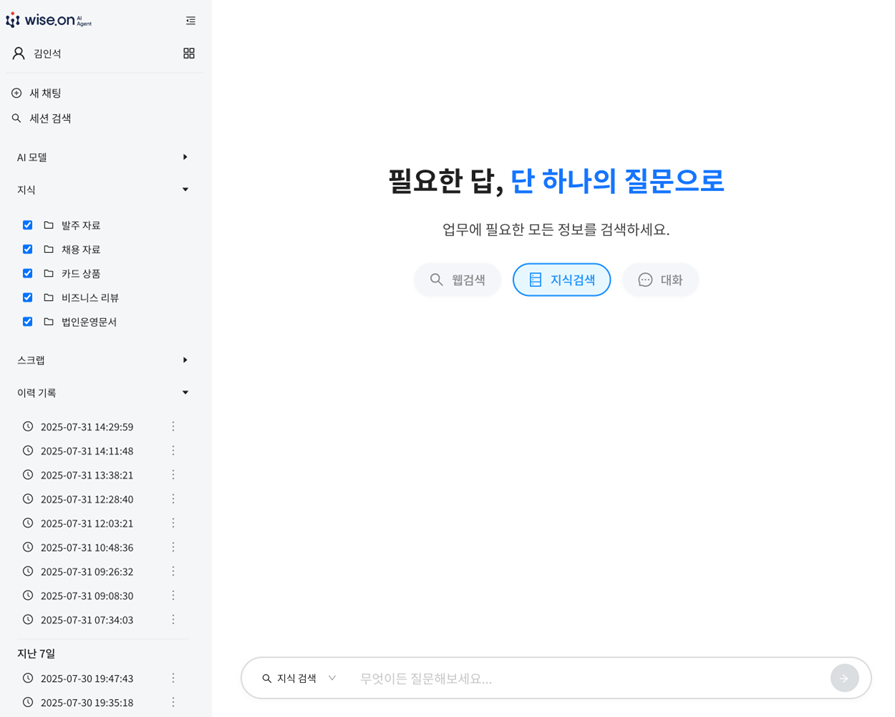Screen dimensions: 895x717
Task: Open history entry 2025-07-31 12:03:21
Action: (x=86, y=523)
